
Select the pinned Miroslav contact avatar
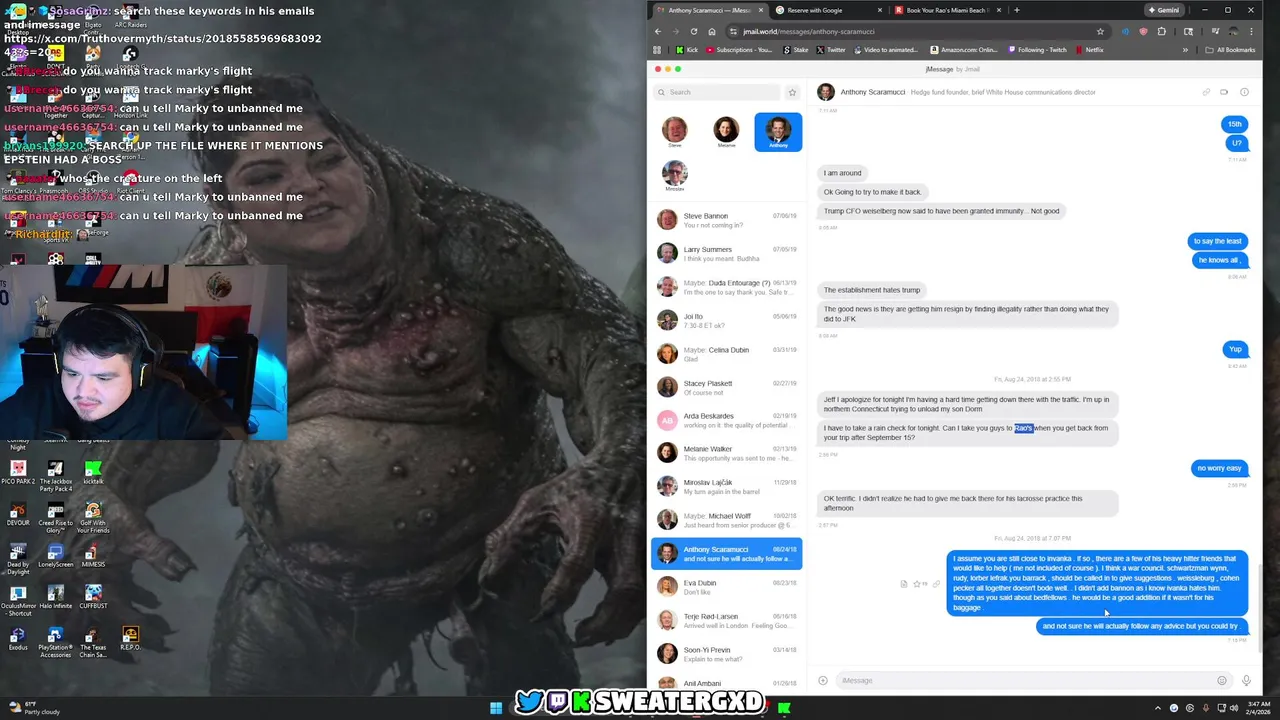click(675, 175)
